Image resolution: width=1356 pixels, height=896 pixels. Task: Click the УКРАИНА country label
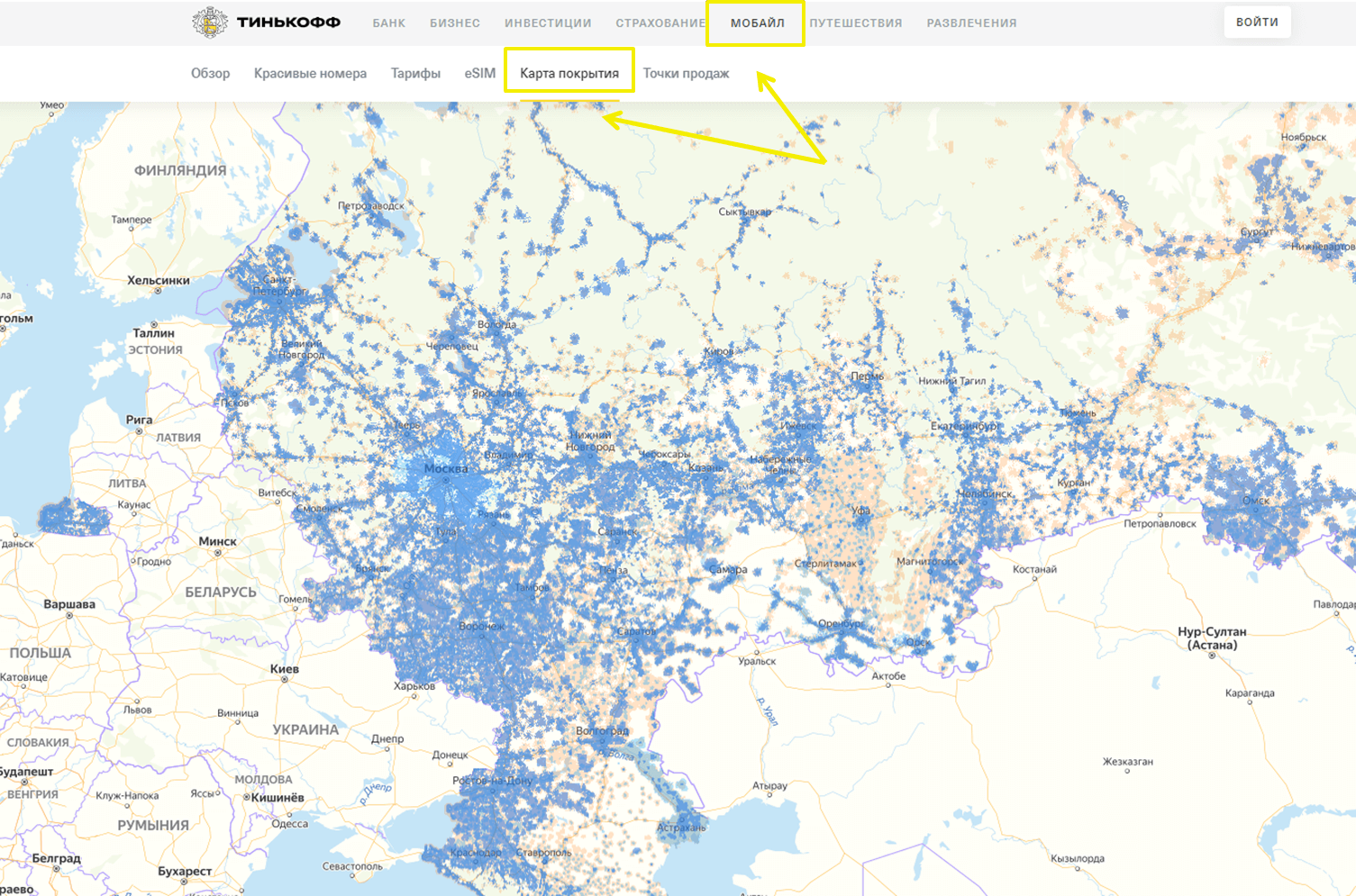(305, 729)
